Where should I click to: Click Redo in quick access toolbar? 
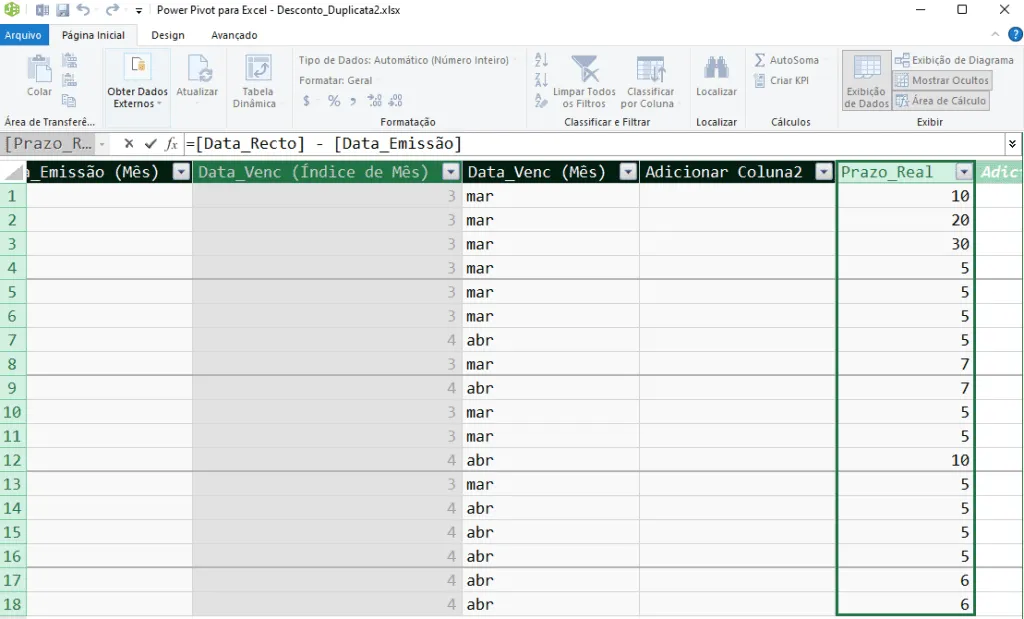click(x=112, y=10)
